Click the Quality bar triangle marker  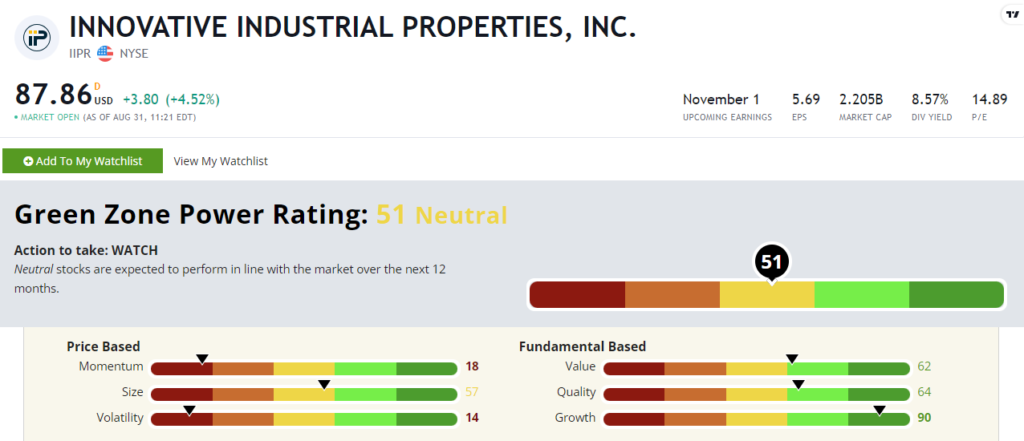point(798,384)
